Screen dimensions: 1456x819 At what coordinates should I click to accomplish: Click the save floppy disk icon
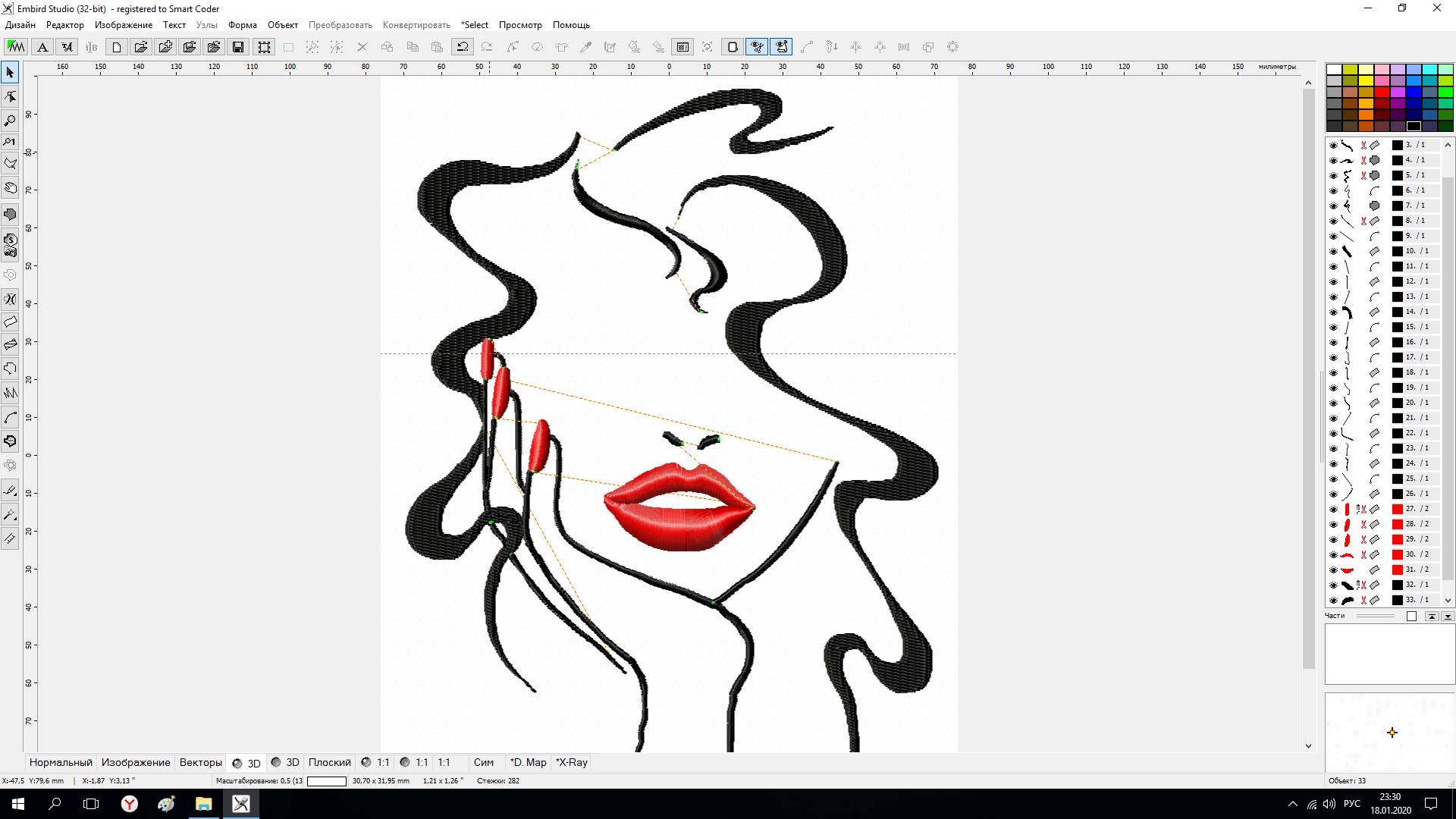(x=238, y=47)
